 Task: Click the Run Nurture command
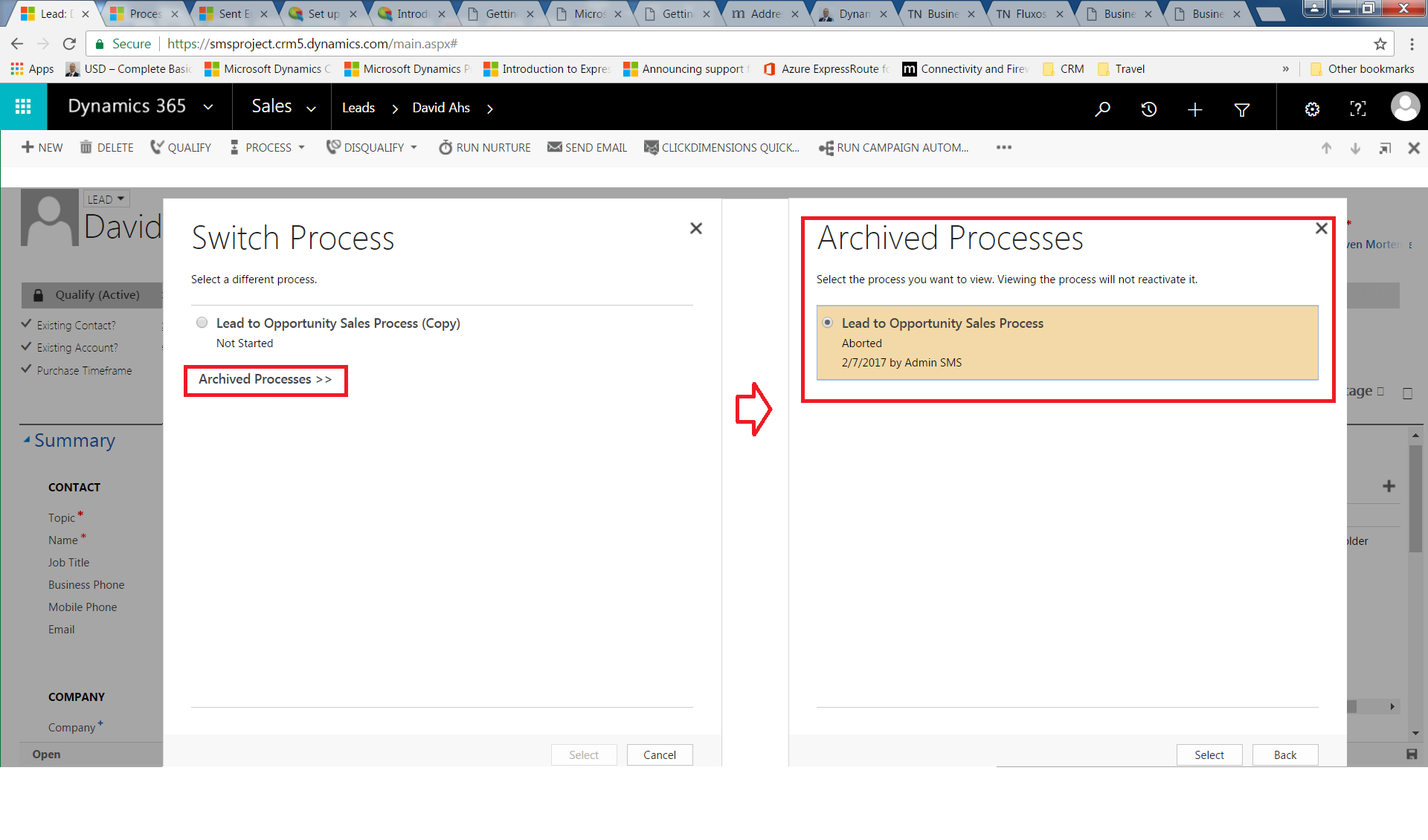[485, 148]
